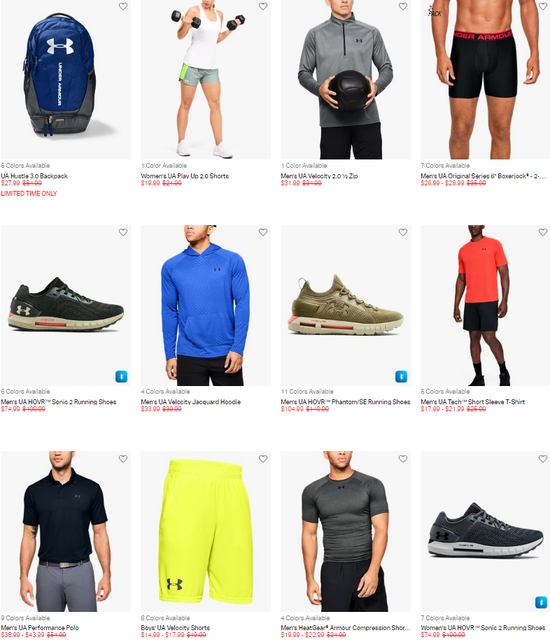Open the yellow Boys' Velocity Shorts image

coord(206,531)
